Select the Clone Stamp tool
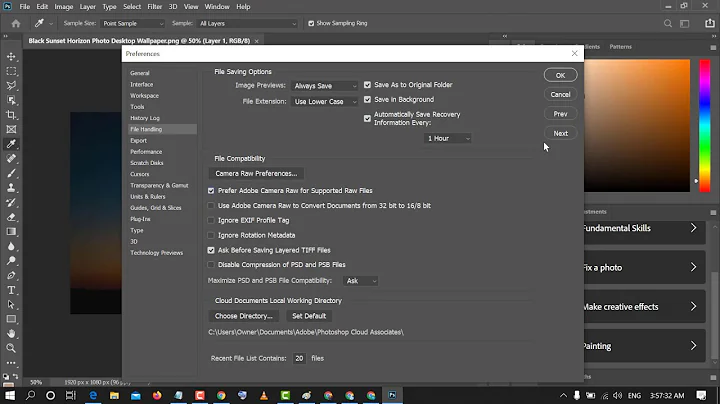Viewport: 720px width, 404px height. pos(11,188)
